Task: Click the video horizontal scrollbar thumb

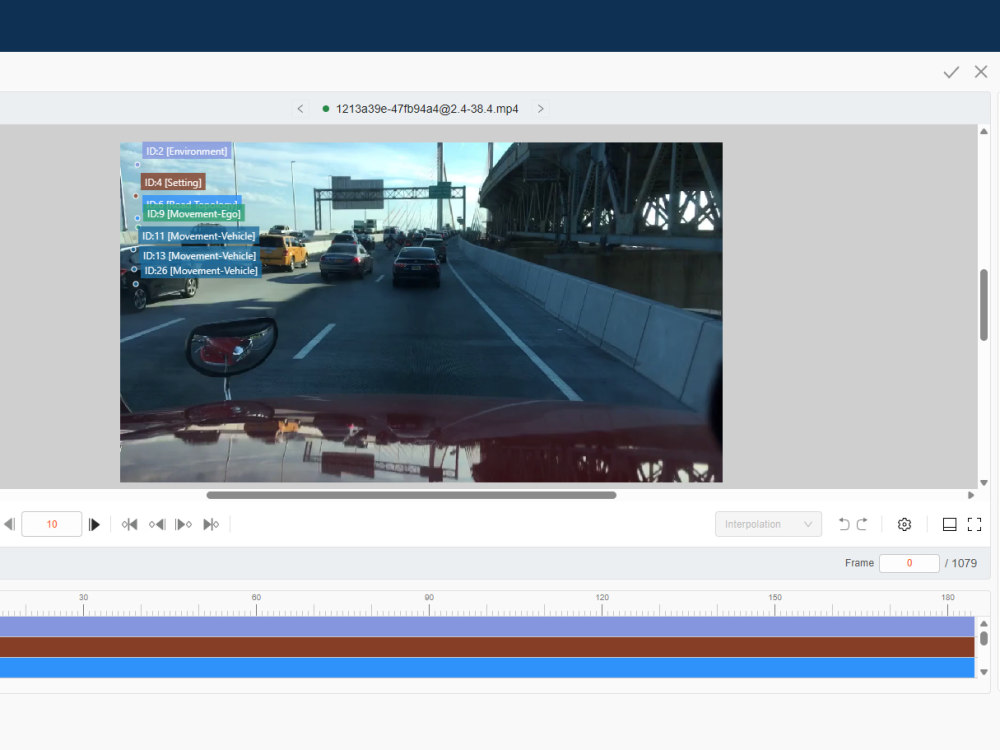Action: pyautogui.click(x=411, y=495)
